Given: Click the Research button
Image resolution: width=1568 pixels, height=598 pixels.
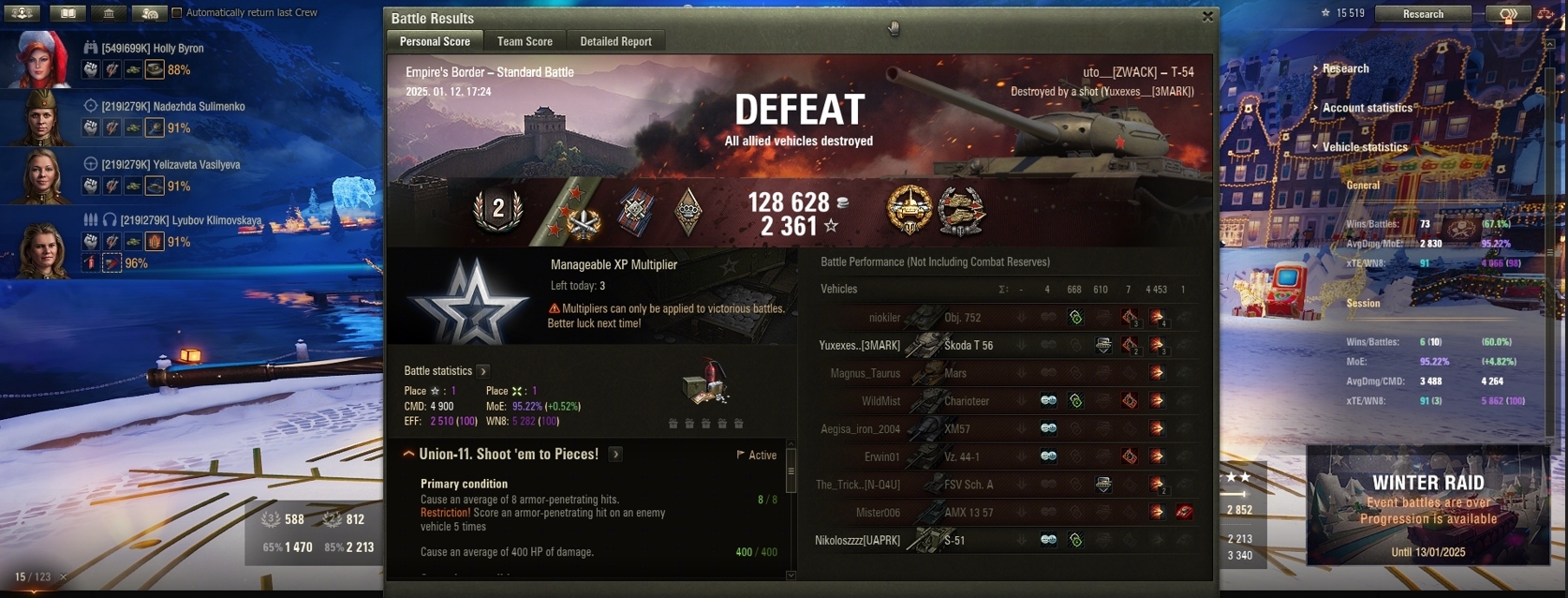Looking at the screenshot, I should coord(1423,13).
